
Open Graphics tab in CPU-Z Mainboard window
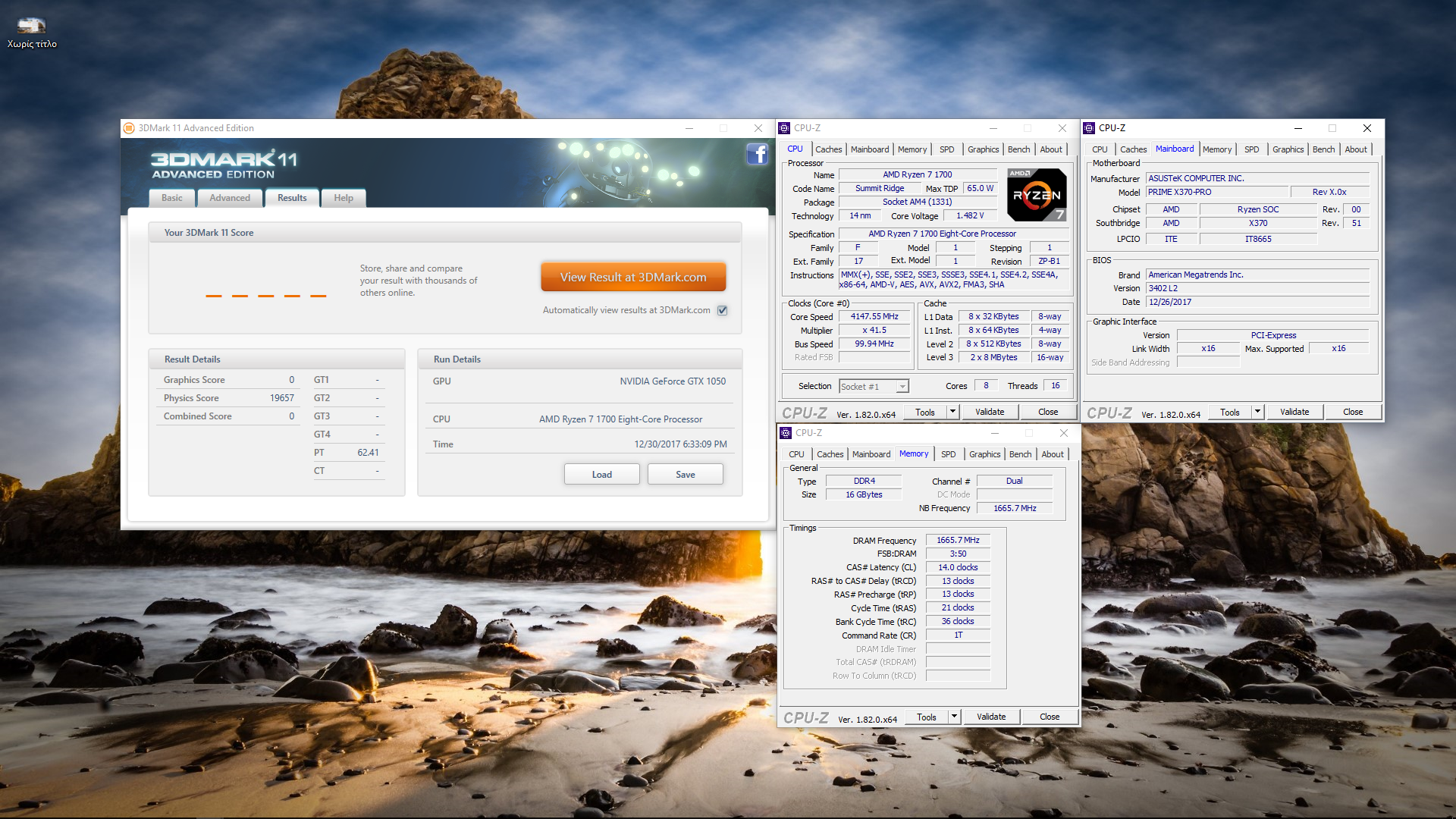pyautogui.click(x=1288, y=149)
